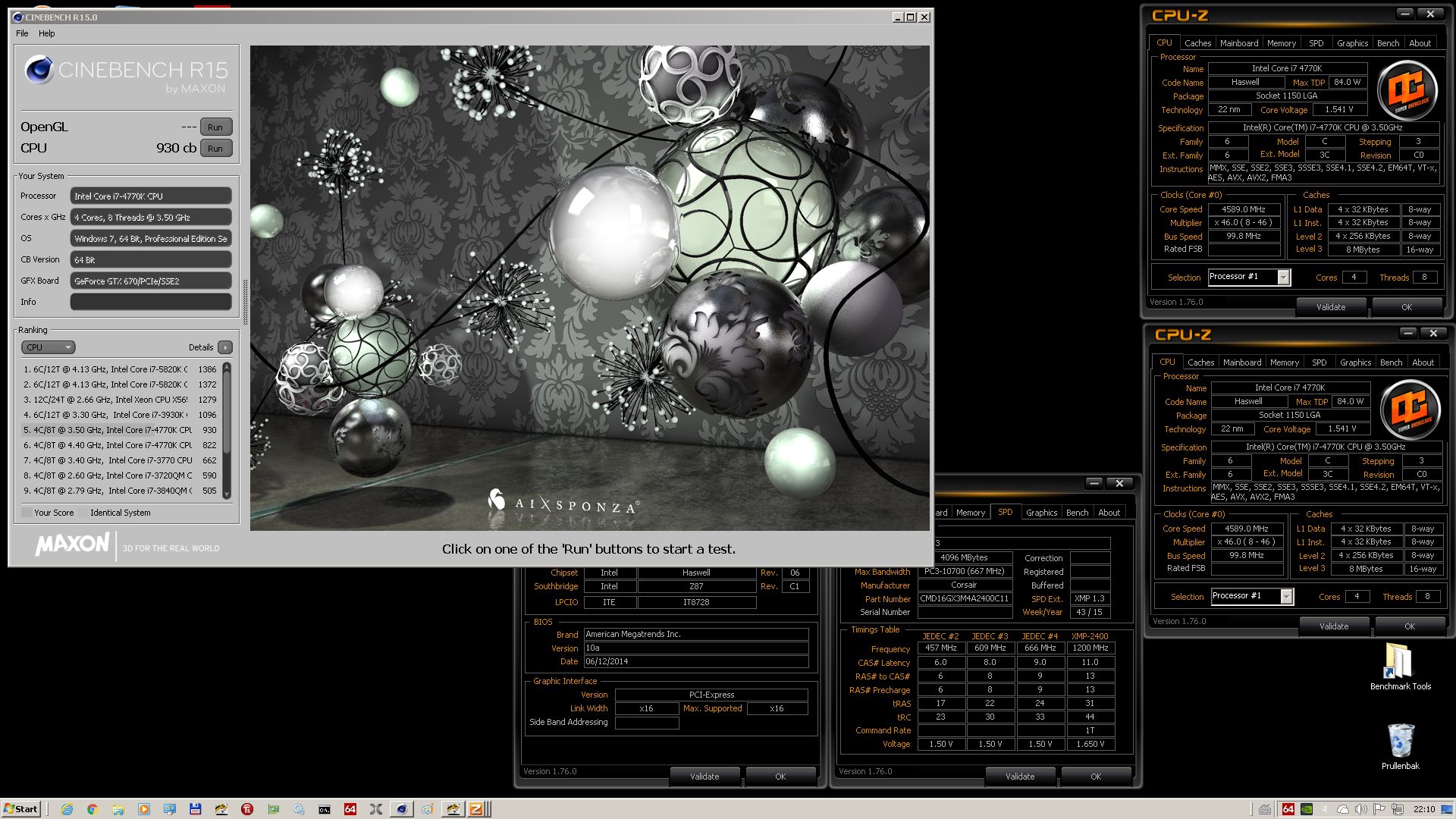Click the paint palette taskbar icon
This screenshot has height=819, width=1456.
coord(427,809)
